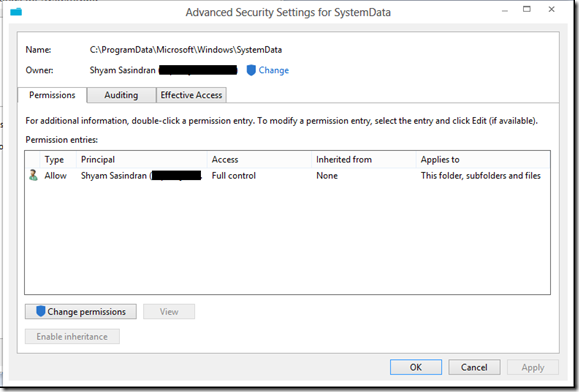The image size is (579, 392).
Task: Click the Inherited from column header
Action: point(364,159)
